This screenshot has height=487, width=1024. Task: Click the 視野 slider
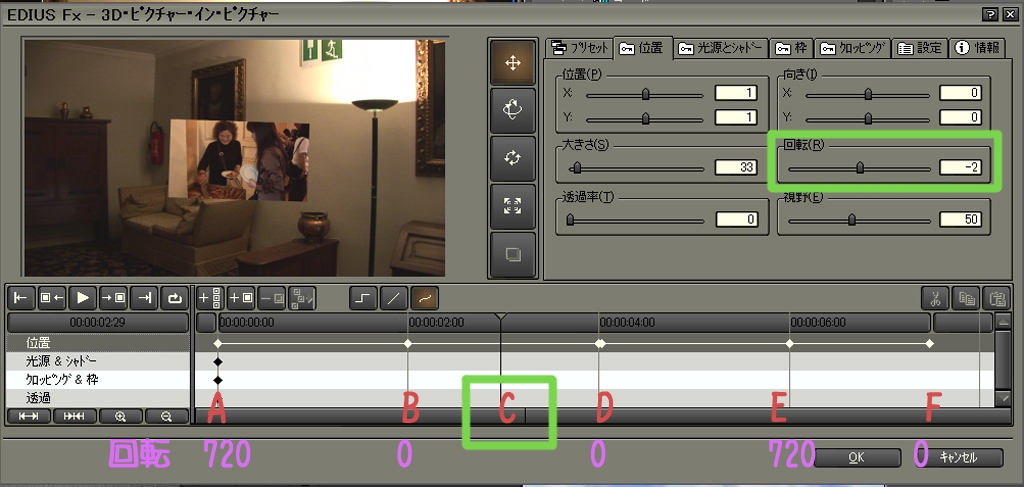(859, 220)
